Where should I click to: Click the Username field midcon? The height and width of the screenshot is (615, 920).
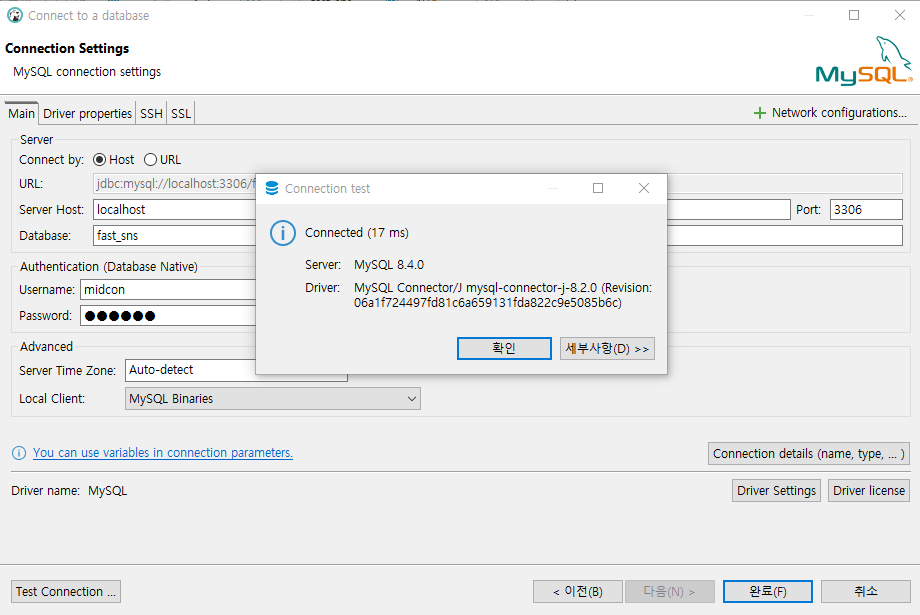tap(168, 290)
